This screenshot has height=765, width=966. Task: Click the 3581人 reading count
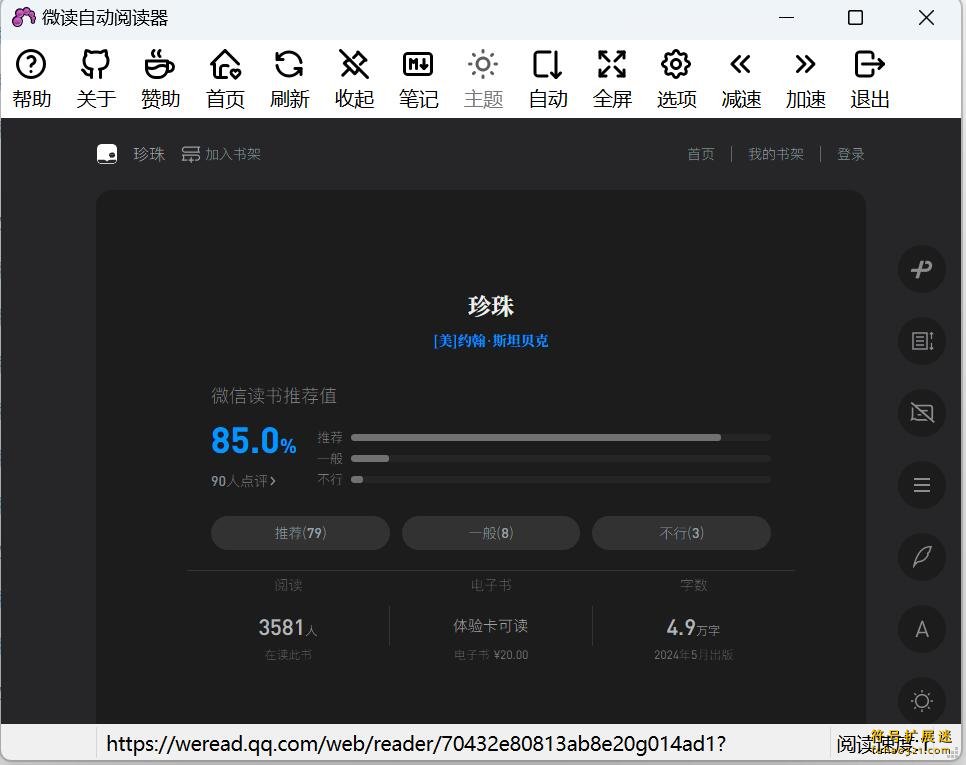pyautogui.click(x=288, y=628)
